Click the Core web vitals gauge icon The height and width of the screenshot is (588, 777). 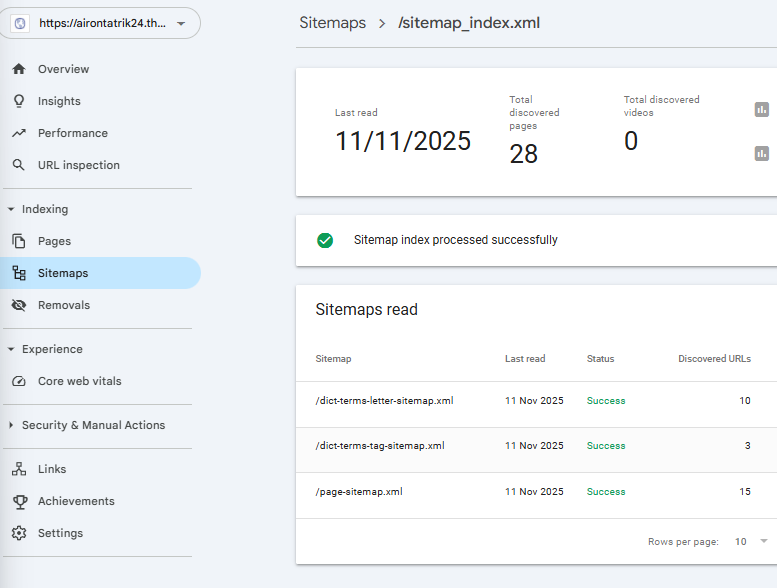point(18,381)
